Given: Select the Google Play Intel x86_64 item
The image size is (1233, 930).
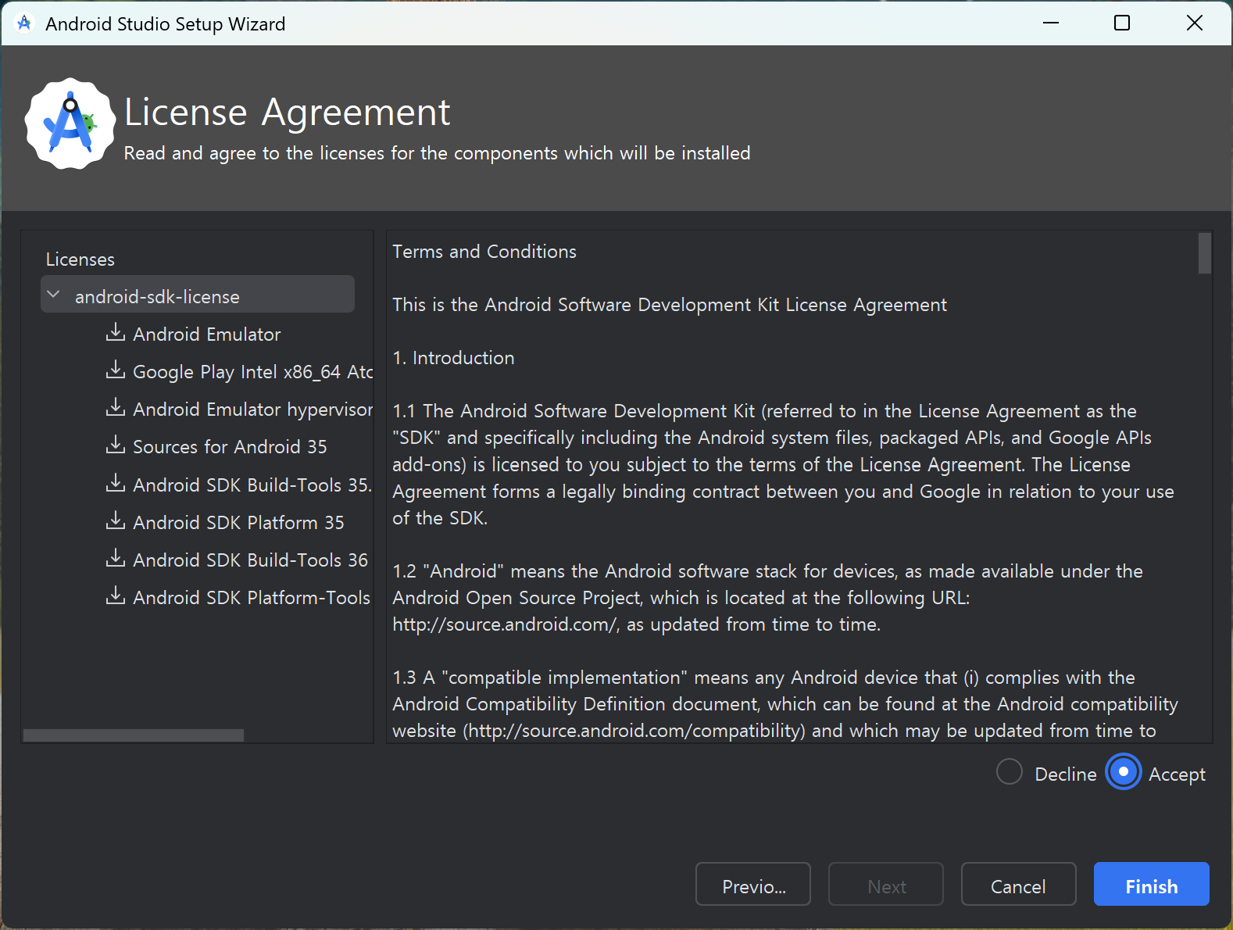Looking at the screenshot, I should (x=252, y=372).
